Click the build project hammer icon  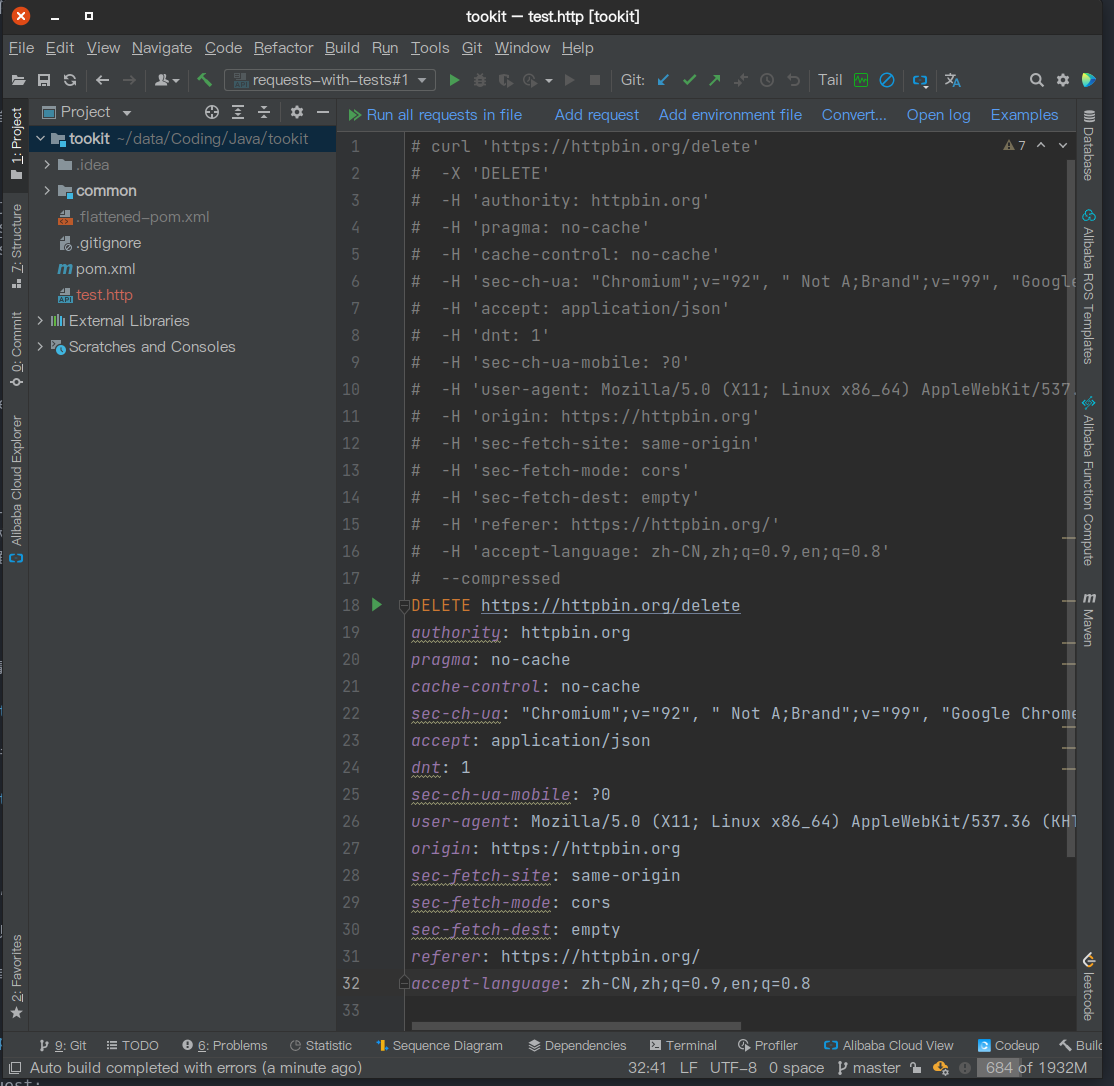click(x=205, y=80)
